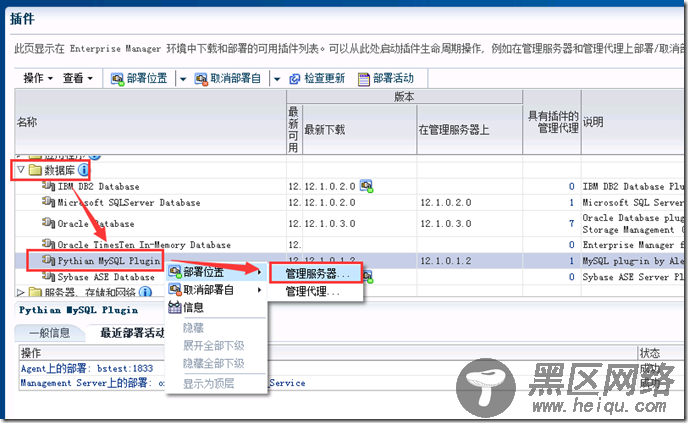Select the Oracle Database row

tap(349, 223)
